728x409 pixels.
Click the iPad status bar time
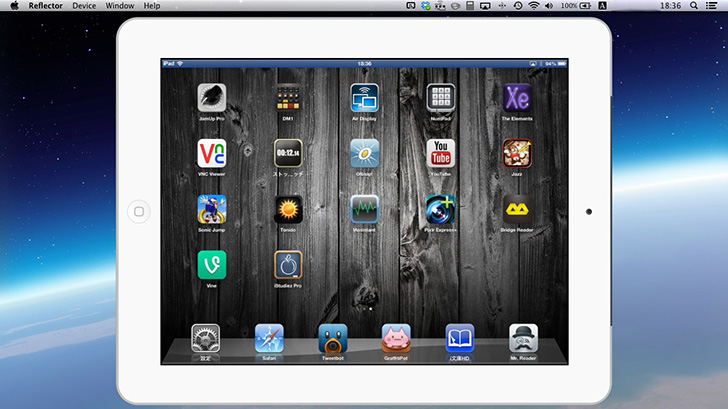pos(364,64)
